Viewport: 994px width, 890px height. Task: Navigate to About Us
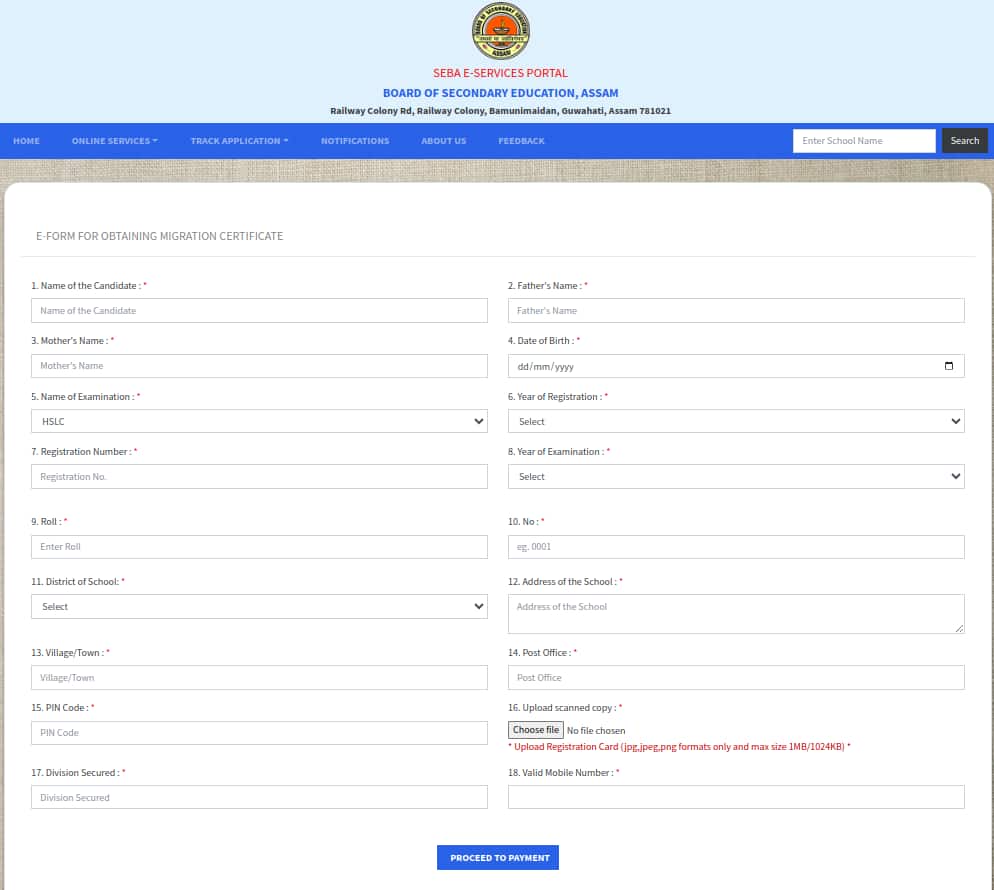pos(443,141)
